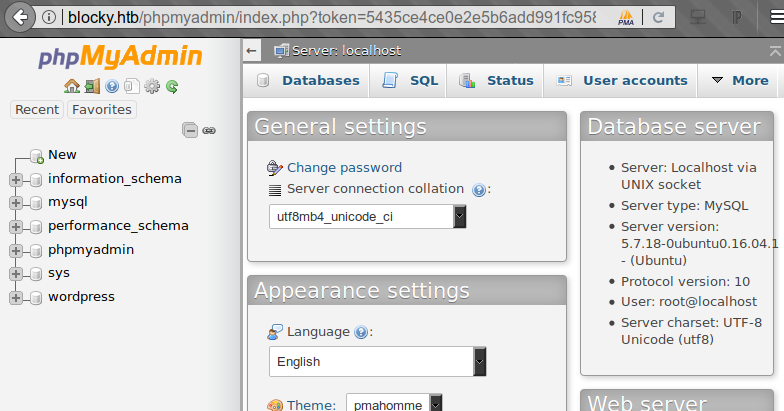Expand phpmyadmin database node
Image resolution: width=784 pixels, height=411 pixels.
pos(16,250)
